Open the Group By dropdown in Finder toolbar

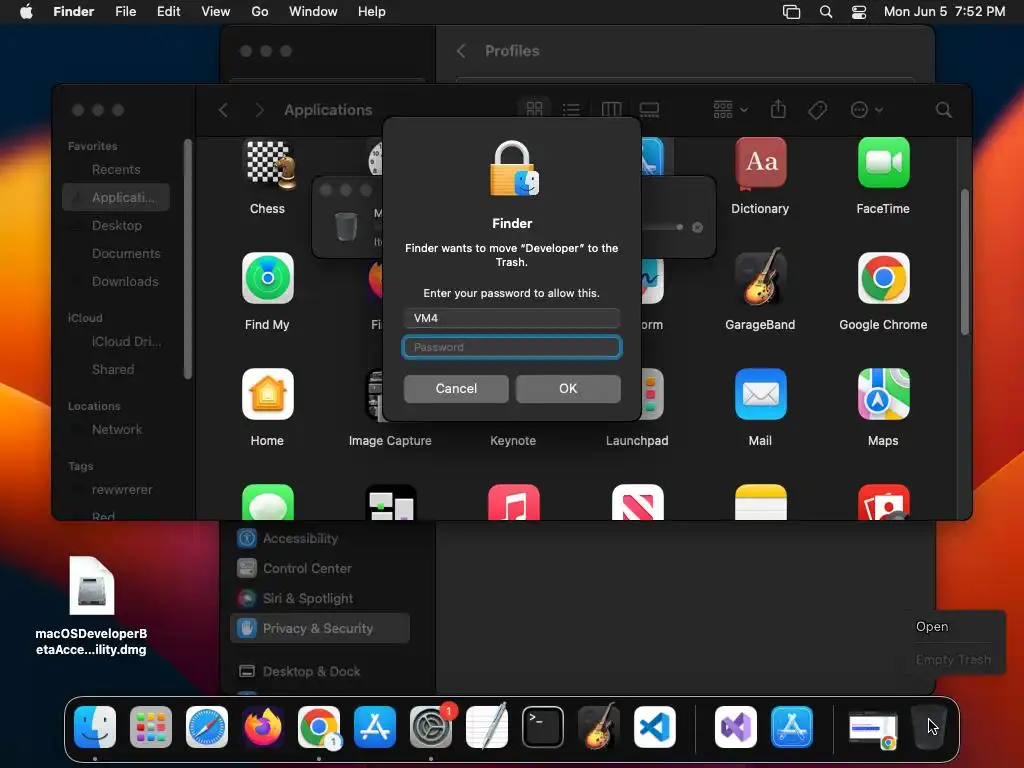[x=730, y=109]
